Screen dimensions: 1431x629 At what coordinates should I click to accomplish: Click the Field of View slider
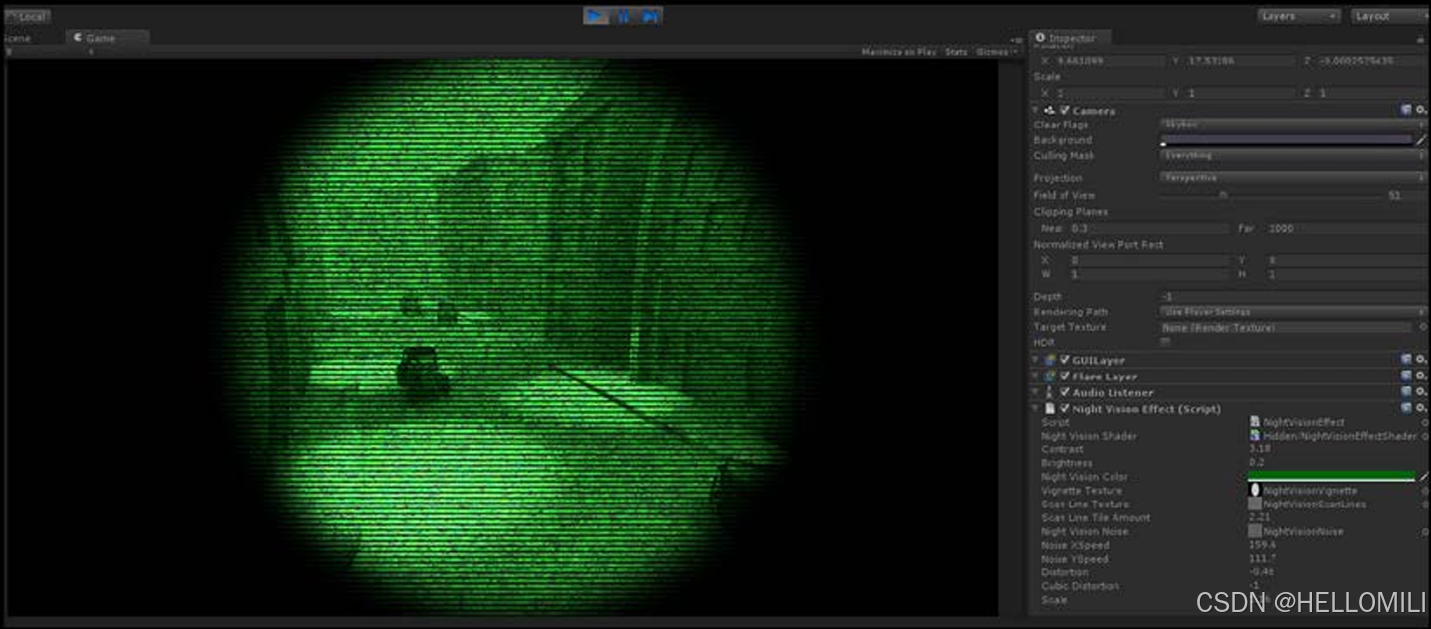1270,195
